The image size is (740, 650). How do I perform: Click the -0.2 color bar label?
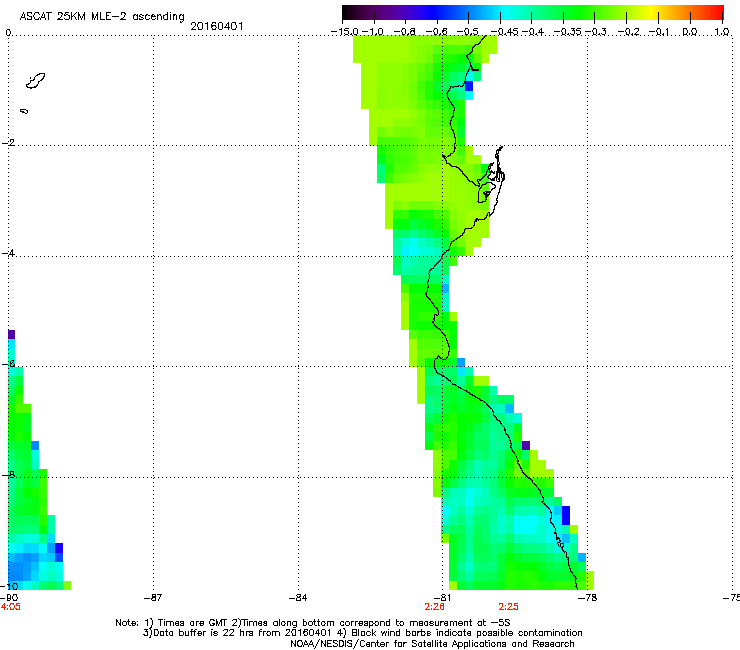629,32
